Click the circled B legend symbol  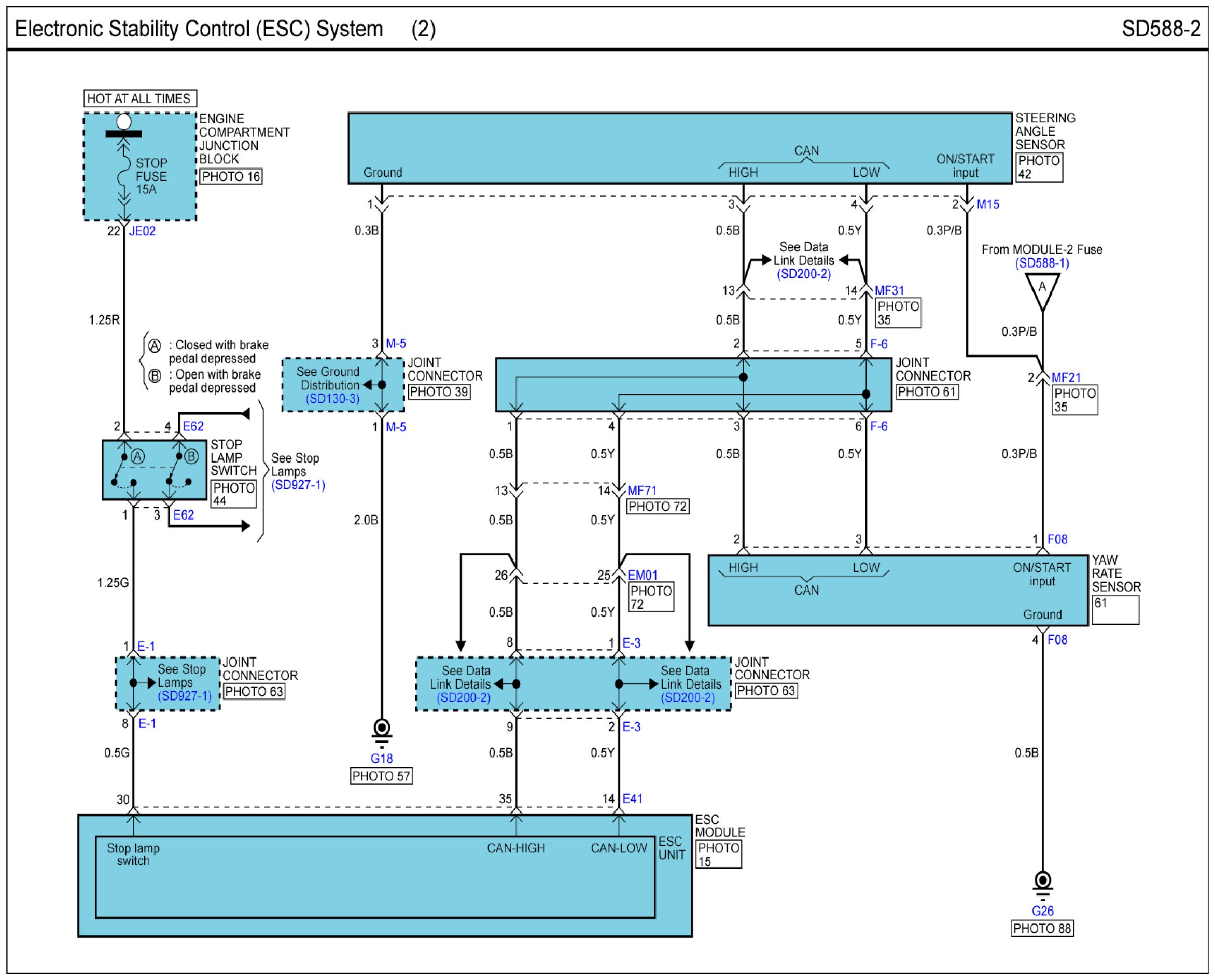click(155, 375)
